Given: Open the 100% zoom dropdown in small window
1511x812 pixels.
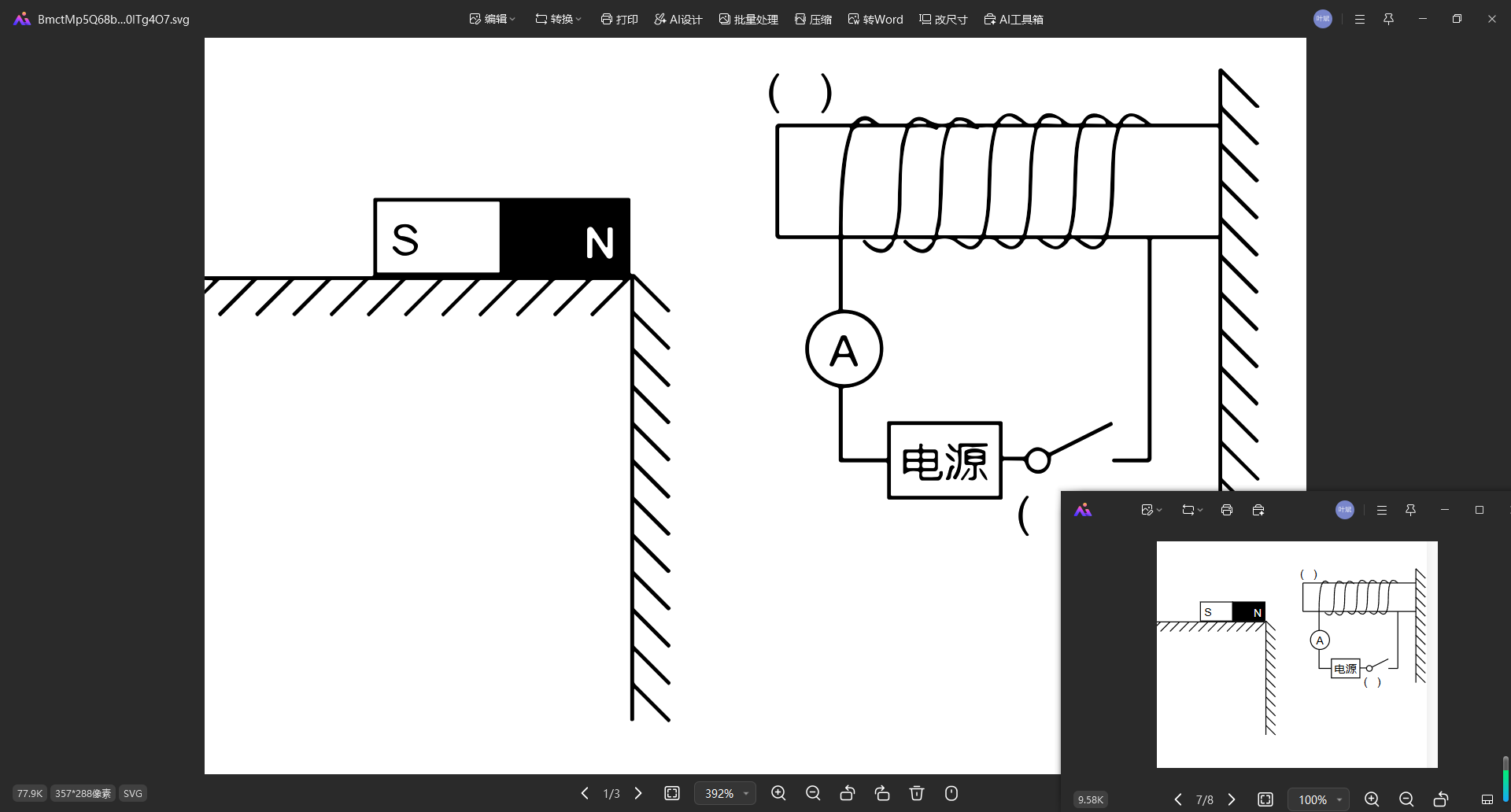Looking at the screenshot, I should pos(1339,799).
